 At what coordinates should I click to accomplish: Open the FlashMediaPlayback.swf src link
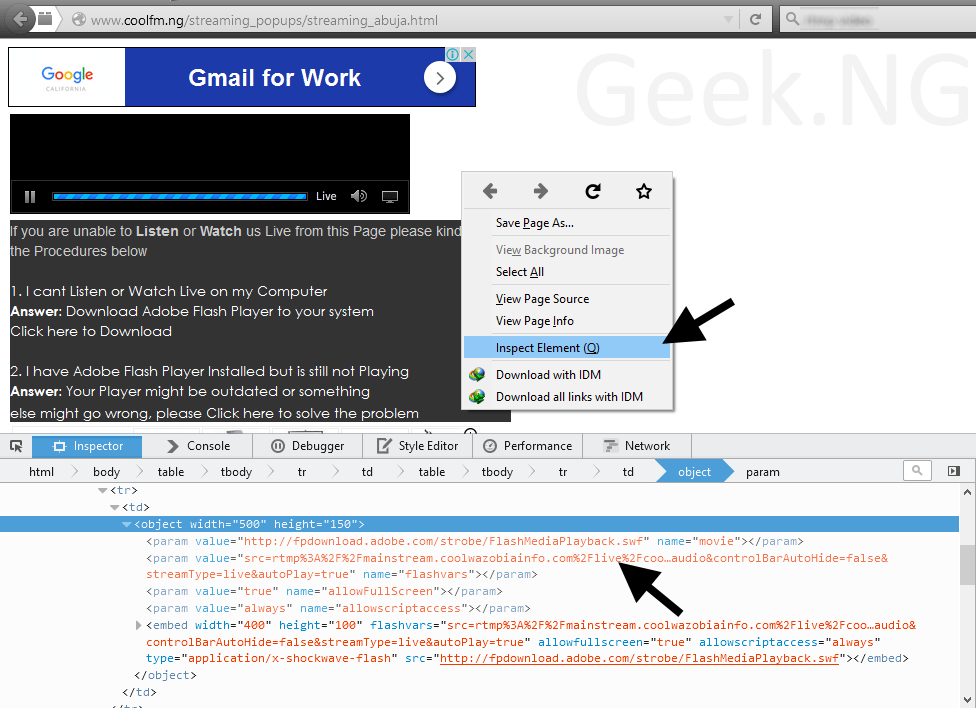point(639,659)
